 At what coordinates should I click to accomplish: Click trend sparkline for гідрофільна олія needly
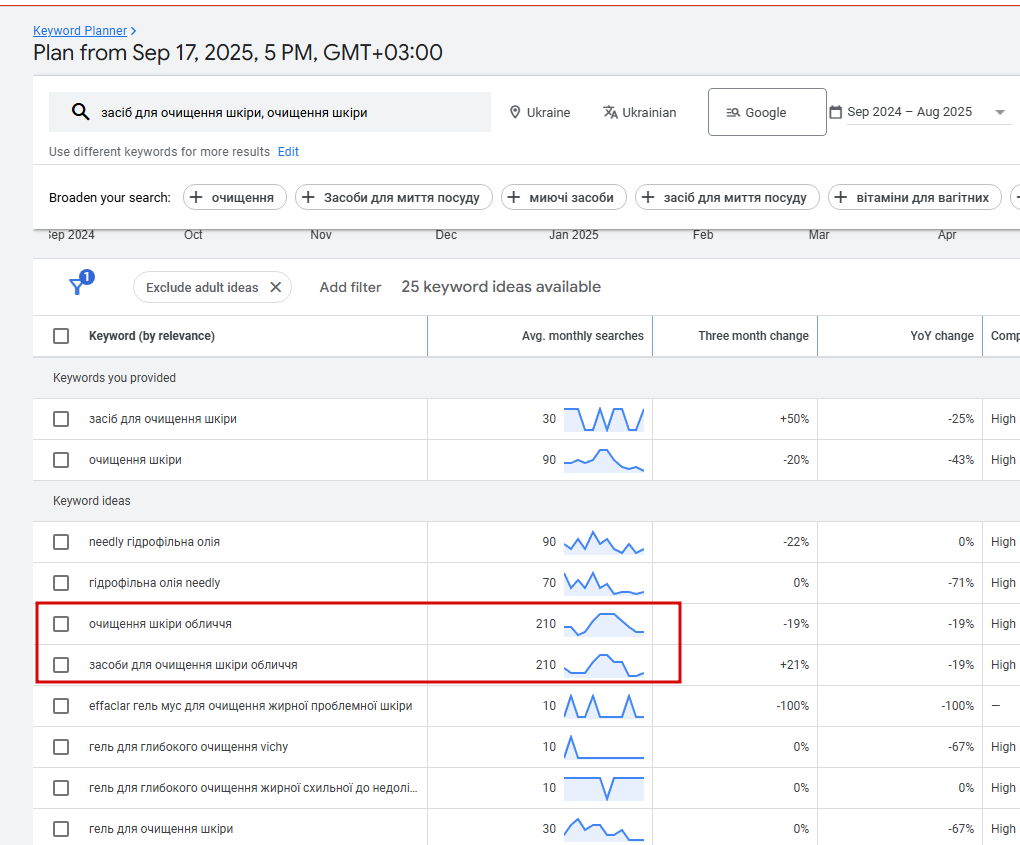coord(604,583)
